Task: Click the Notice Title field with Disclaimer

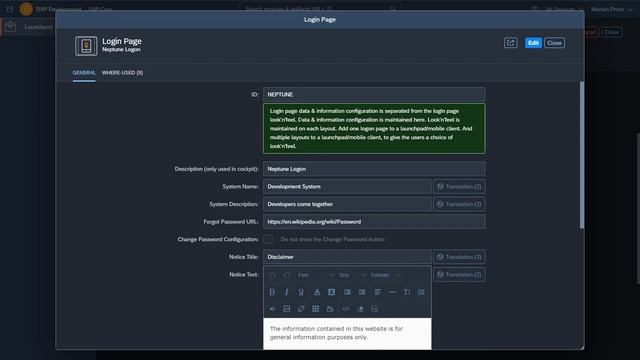Action: pos(347,257)
